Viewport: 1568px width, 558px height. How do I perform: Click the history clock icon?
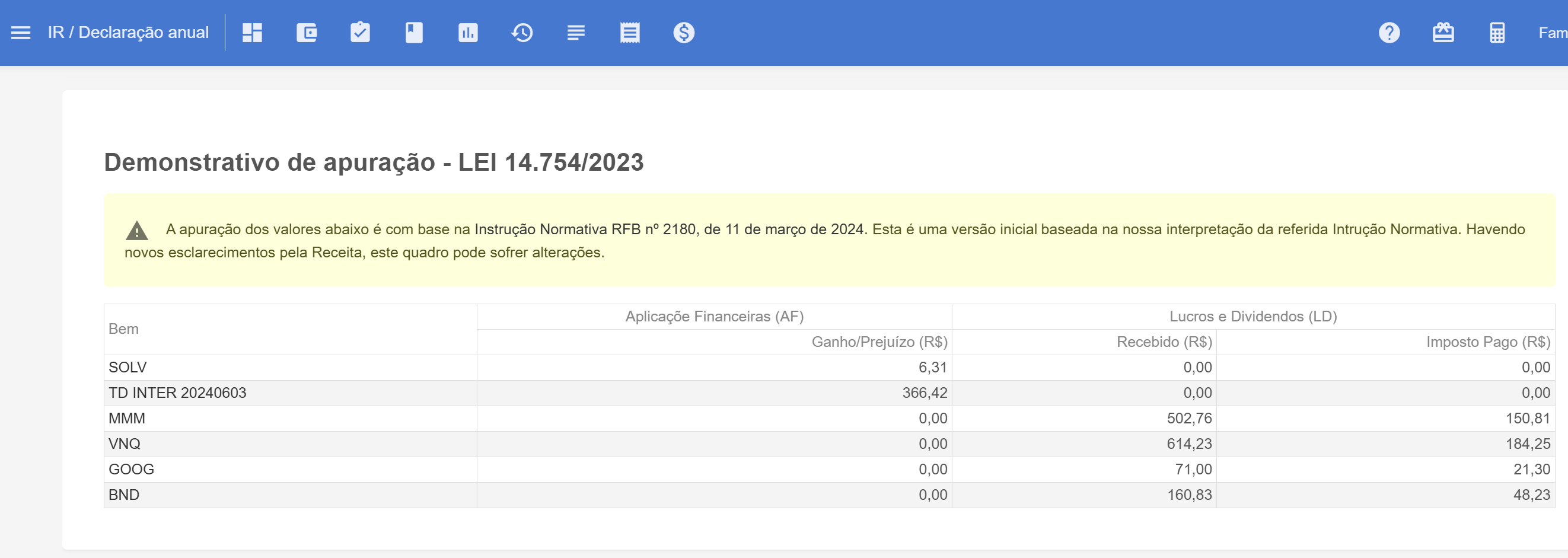(x=522, y=33)
